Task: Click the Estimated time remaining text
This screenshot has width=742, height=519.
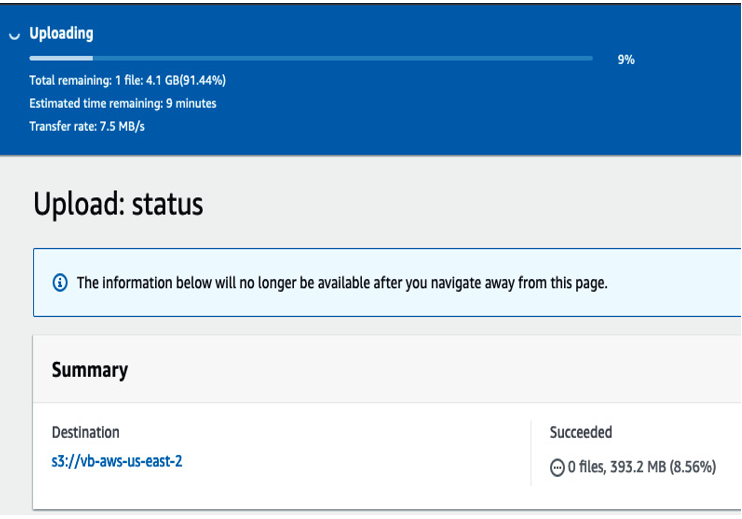Action: pyautogui.click(x=123, y=103)
